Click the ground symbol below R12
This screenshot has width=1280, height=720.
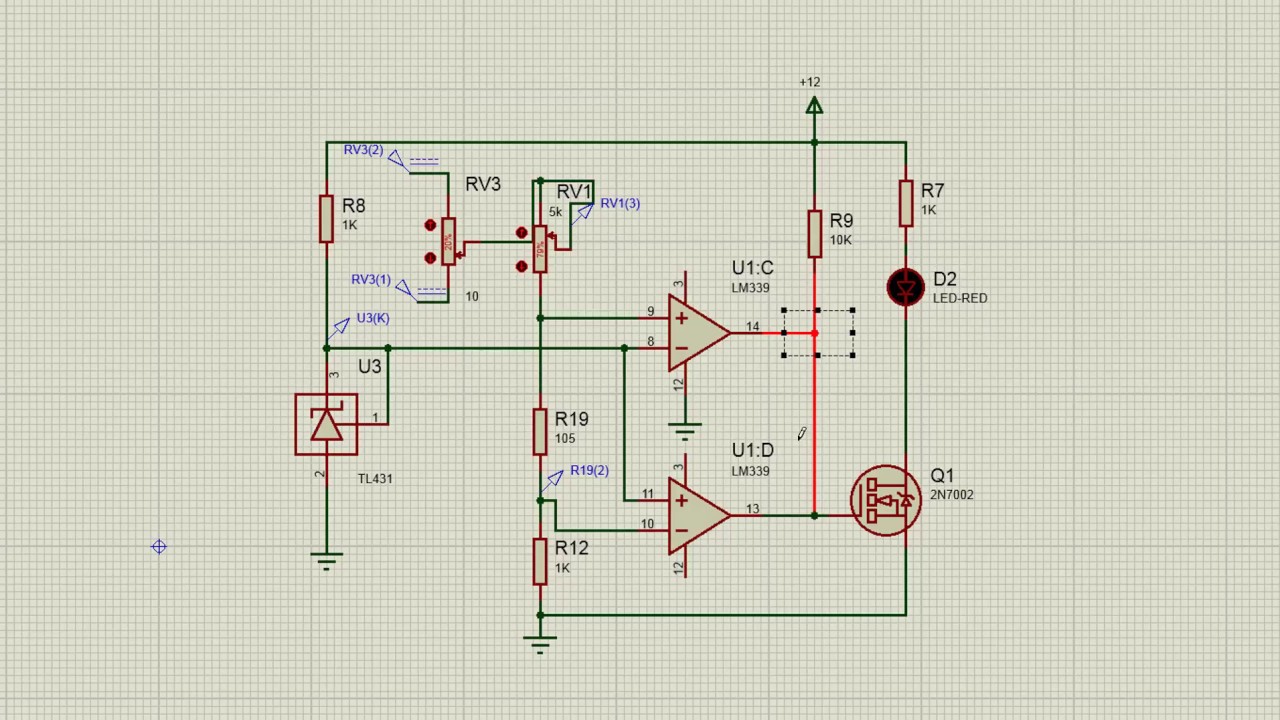pos(540,644)
